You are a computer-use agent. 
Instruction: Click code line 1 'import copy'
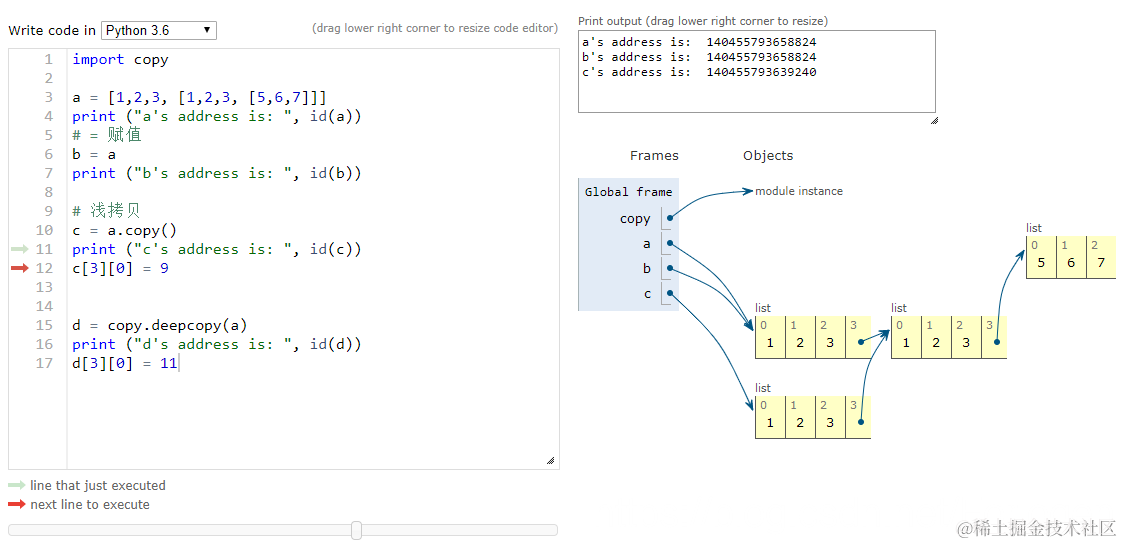coord(120,59)
